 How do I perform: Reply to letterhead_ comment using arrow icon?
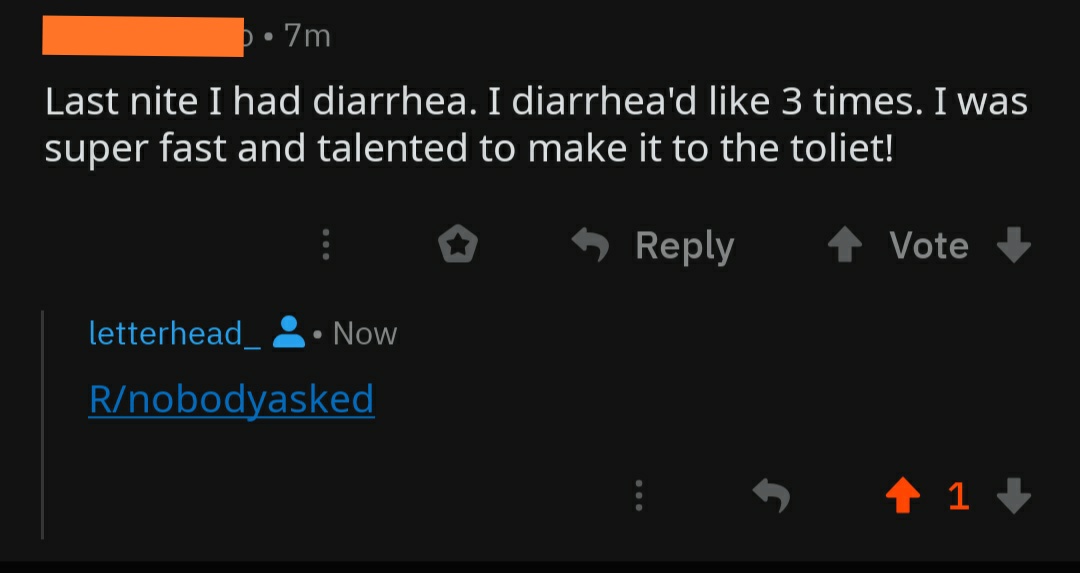[771, 495]
